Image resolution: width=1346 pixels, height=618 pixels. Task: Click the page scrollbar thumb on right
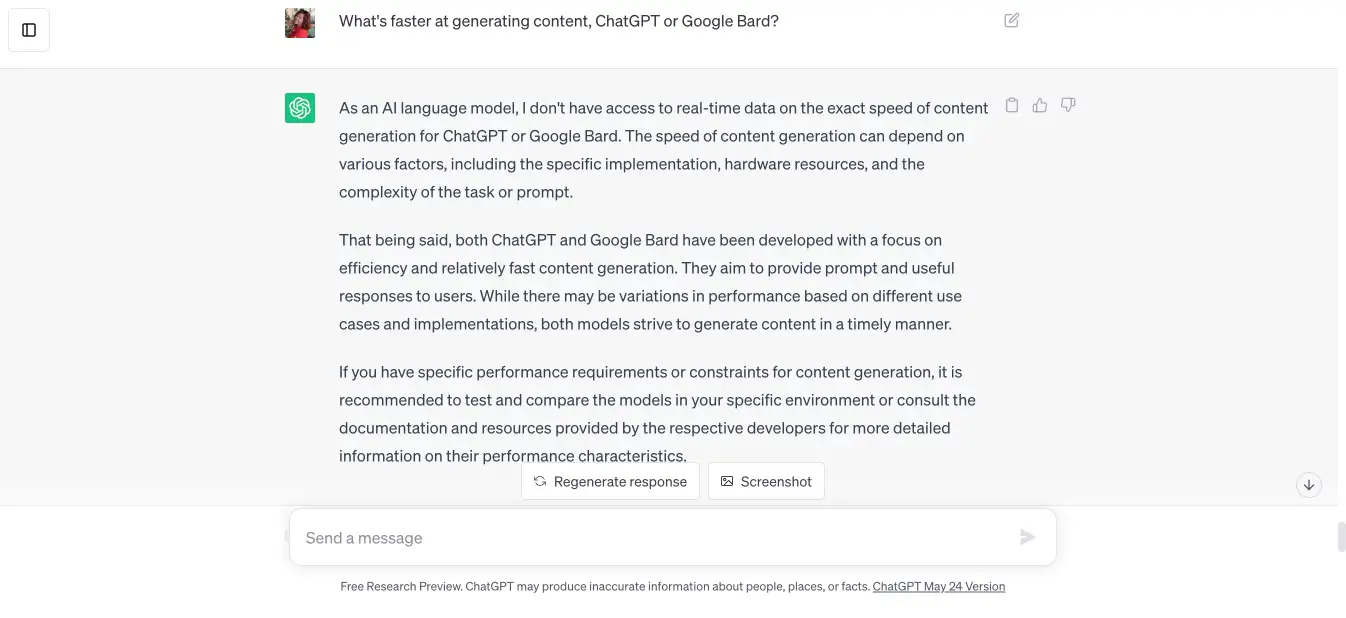1341,537
